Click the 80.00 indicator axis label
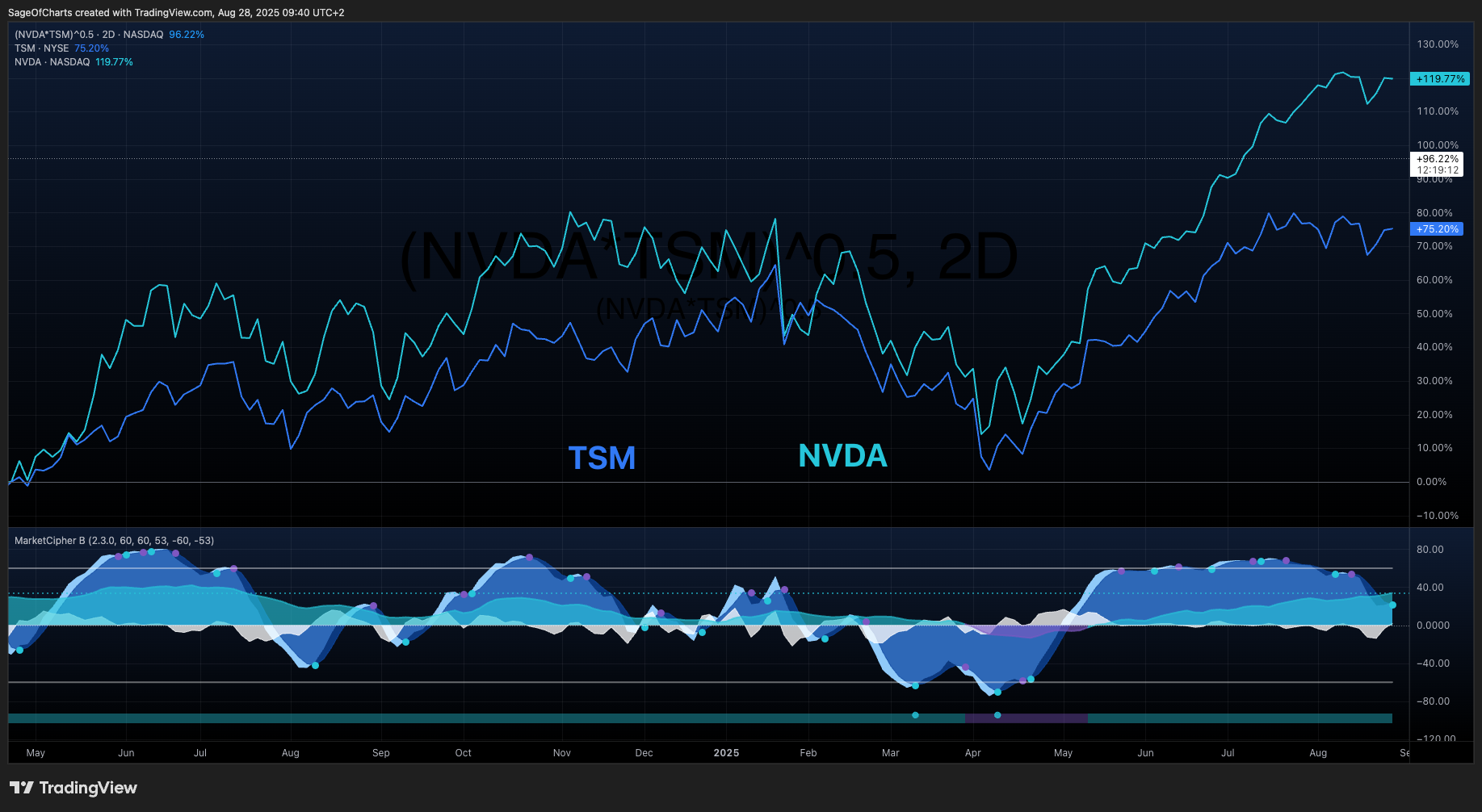Screen dimensions: 1482x812 pos(1430,550)
